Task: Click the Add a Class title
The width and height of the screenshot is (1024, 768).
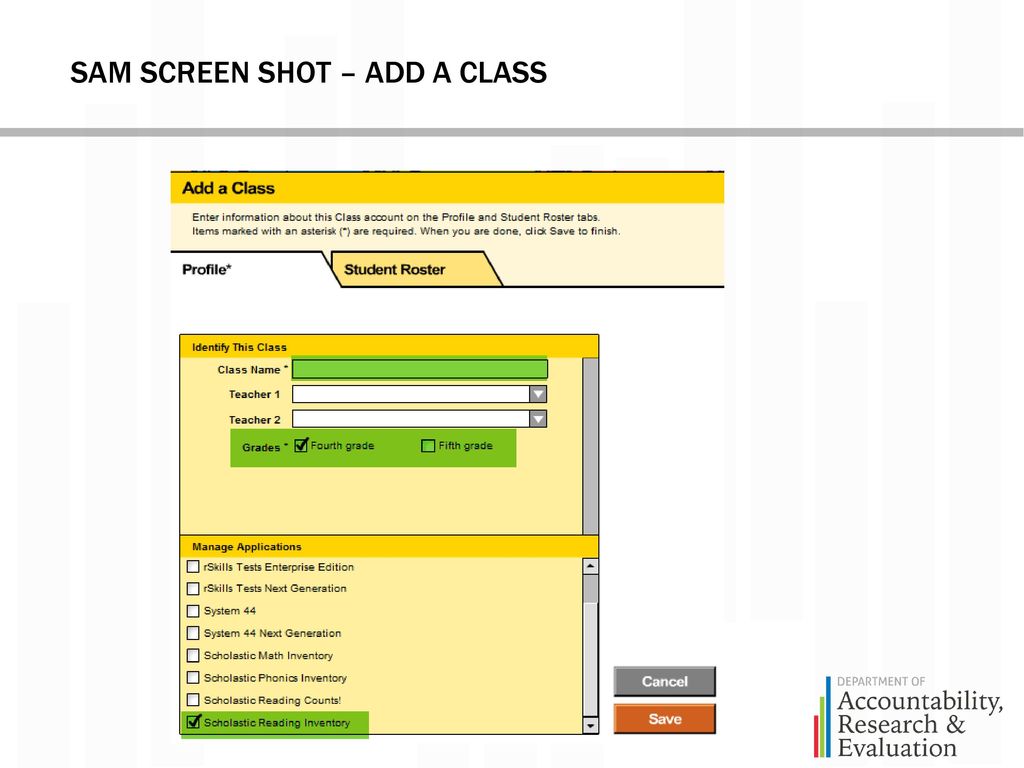Action: click(x=228, y=188)
